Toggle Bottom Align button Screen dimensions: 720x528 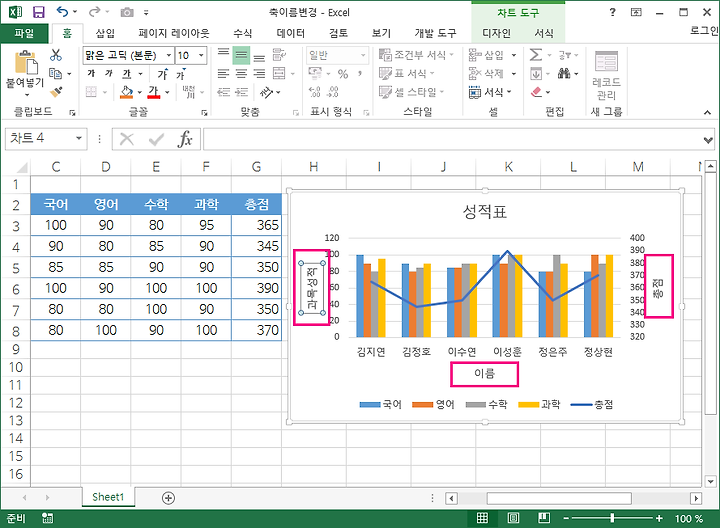[259, 56]
